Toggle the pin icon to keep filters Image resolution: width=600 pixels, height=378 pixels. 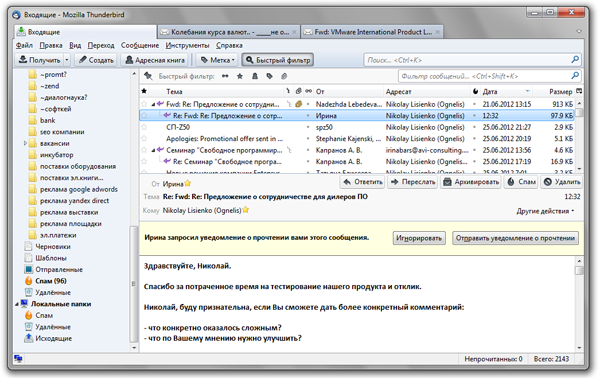click(148, 76)
